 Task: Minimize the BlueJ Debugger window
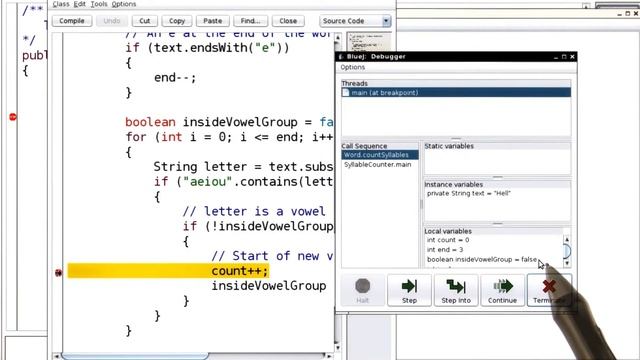click(556, 57)
